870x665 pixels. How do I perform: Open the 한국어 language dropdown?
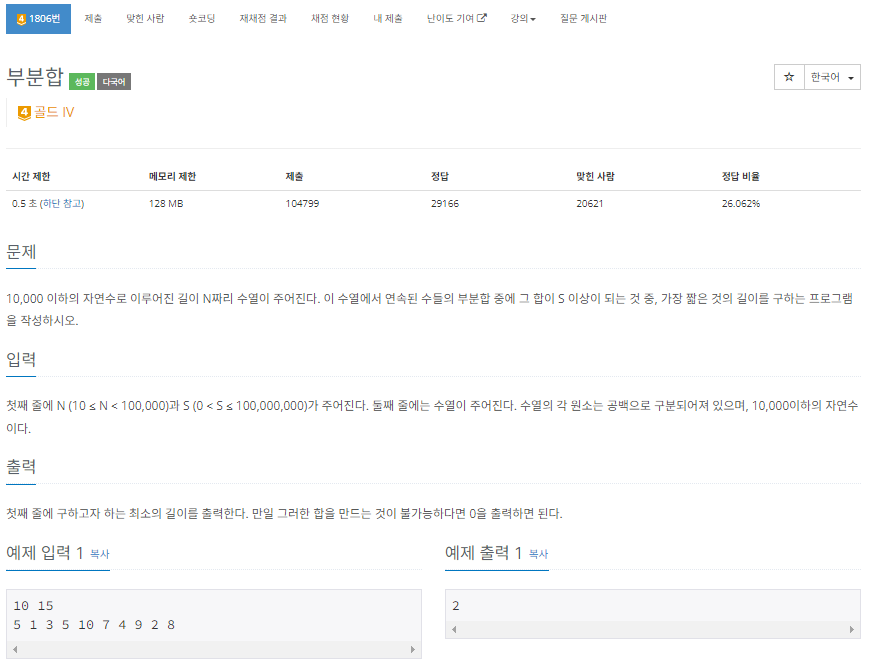pos(832,77)
